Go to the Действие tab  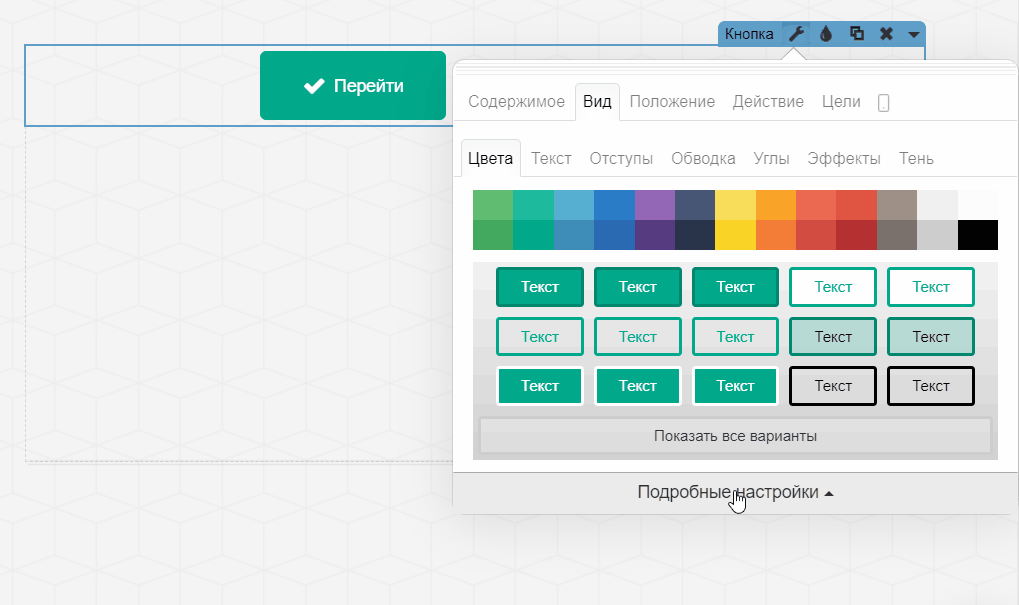(x=768, y=102)
